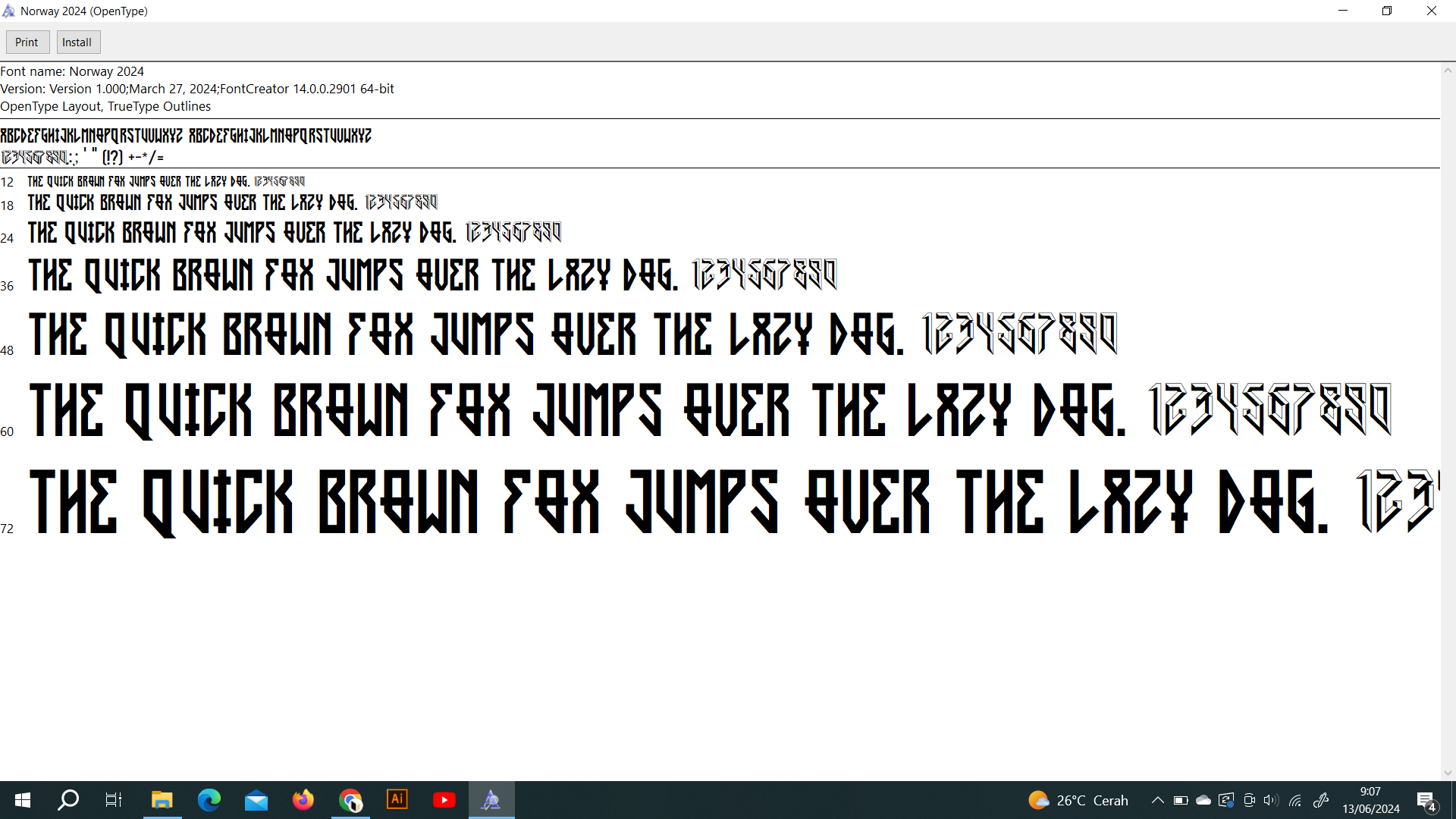The height and width of the screenshot is (819, 1456).
Task: Open Adobe Illustrator from taskbar
Action: click(397, 800)
